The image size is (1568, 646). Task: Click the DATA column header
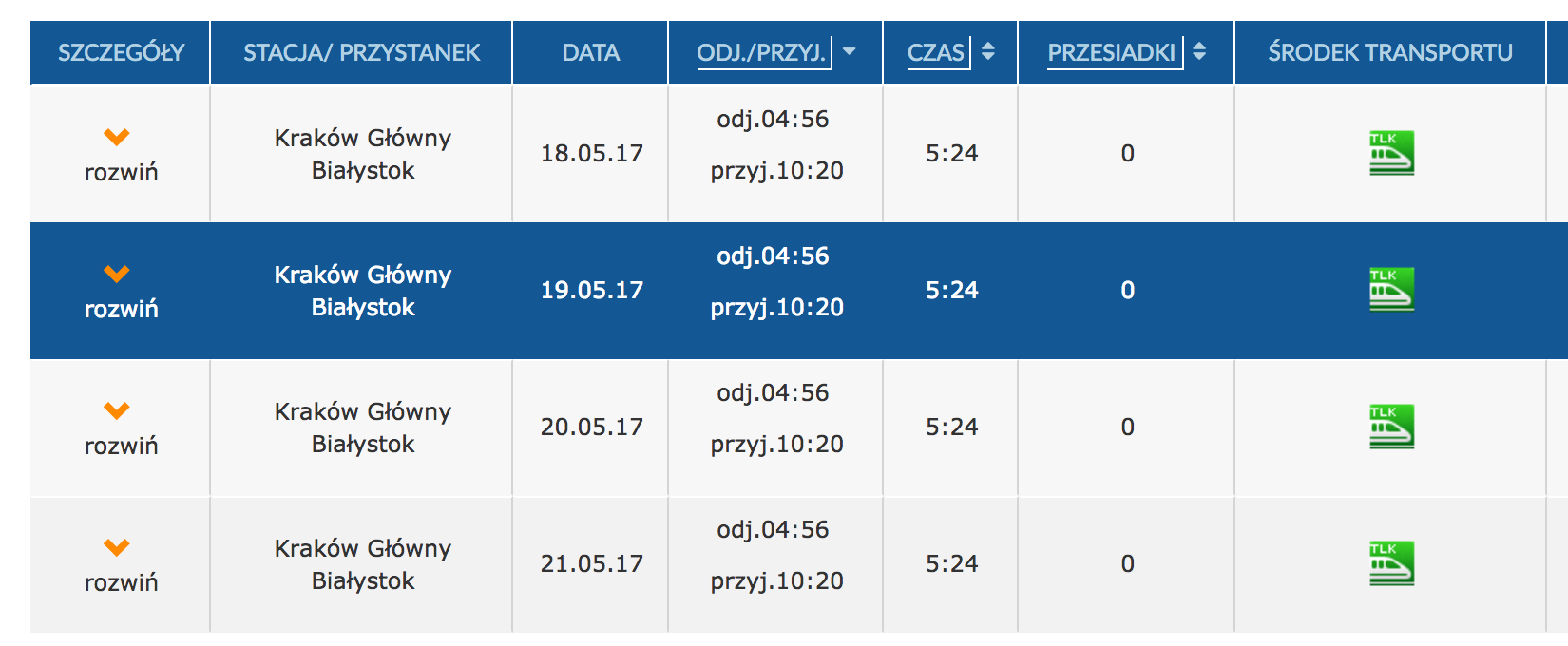tap(590, 52)
